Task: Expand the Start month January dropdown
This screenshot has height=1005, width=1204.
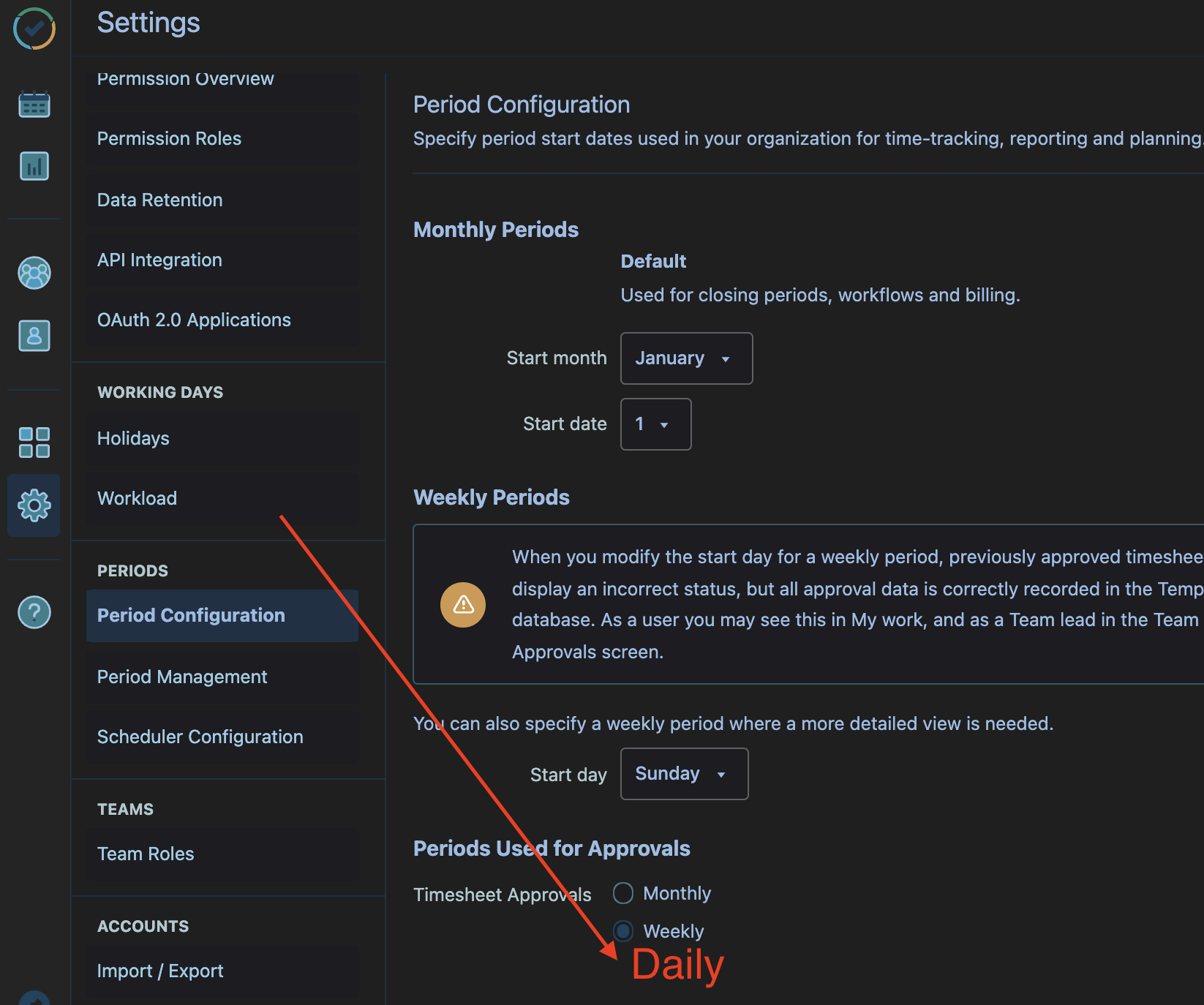Action: [685, 358]
